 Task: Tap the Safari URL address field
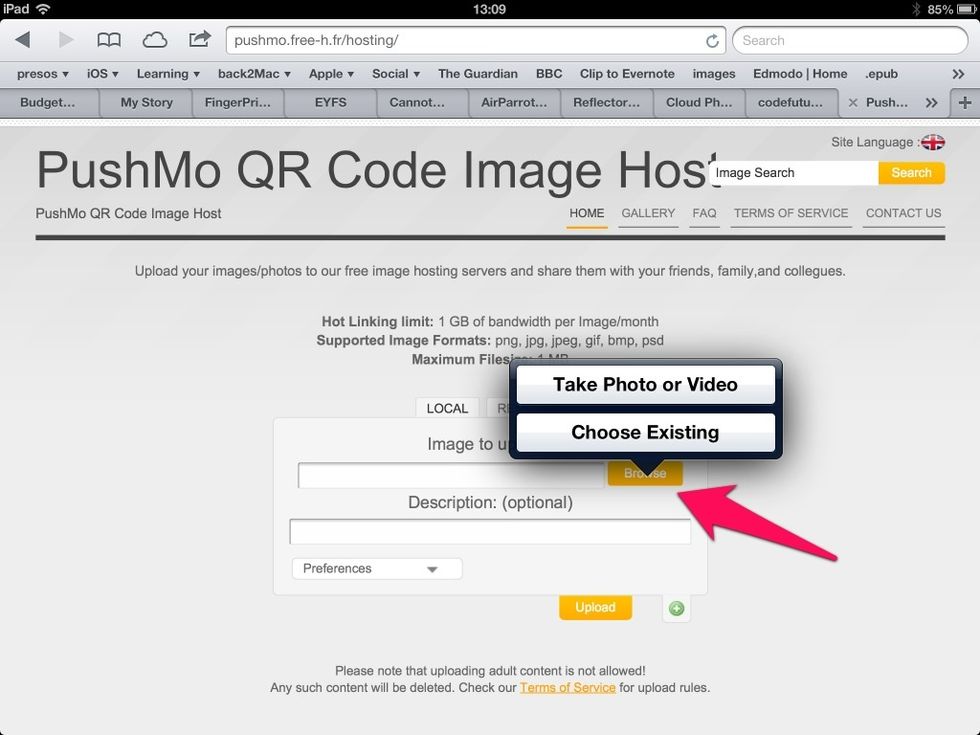click(x=475, y=41)
